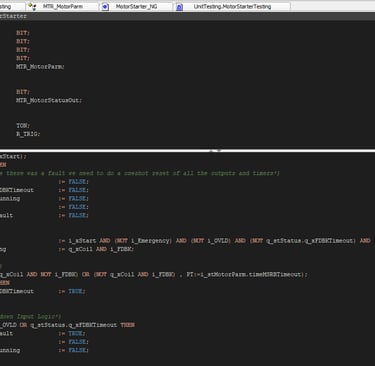Click the Input Logic comment line
This screenshot has width=375, height=366.
coord(30,316)
